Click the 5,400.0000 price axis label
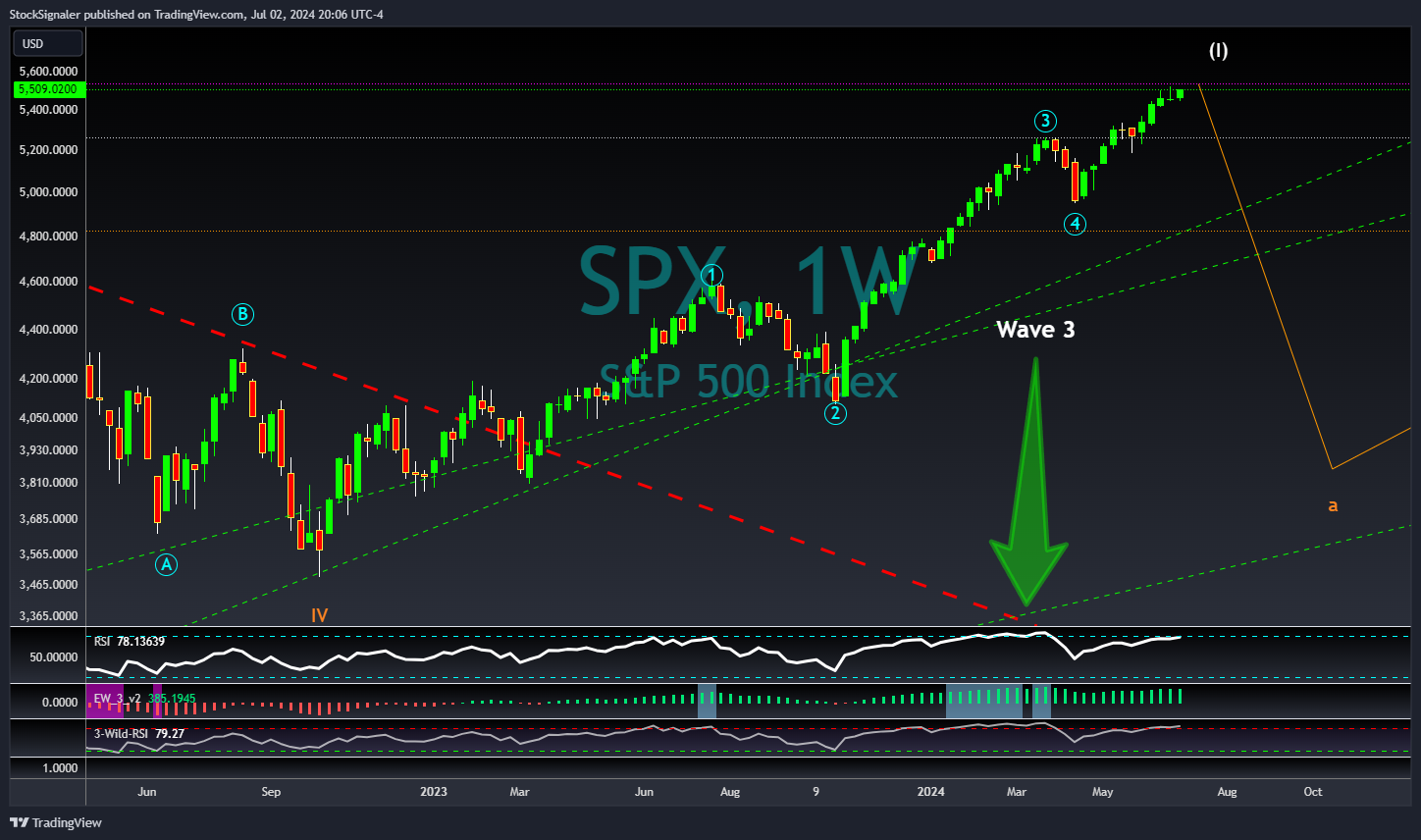The width and height of the screenshot is (1421, 840). (48, 109)
